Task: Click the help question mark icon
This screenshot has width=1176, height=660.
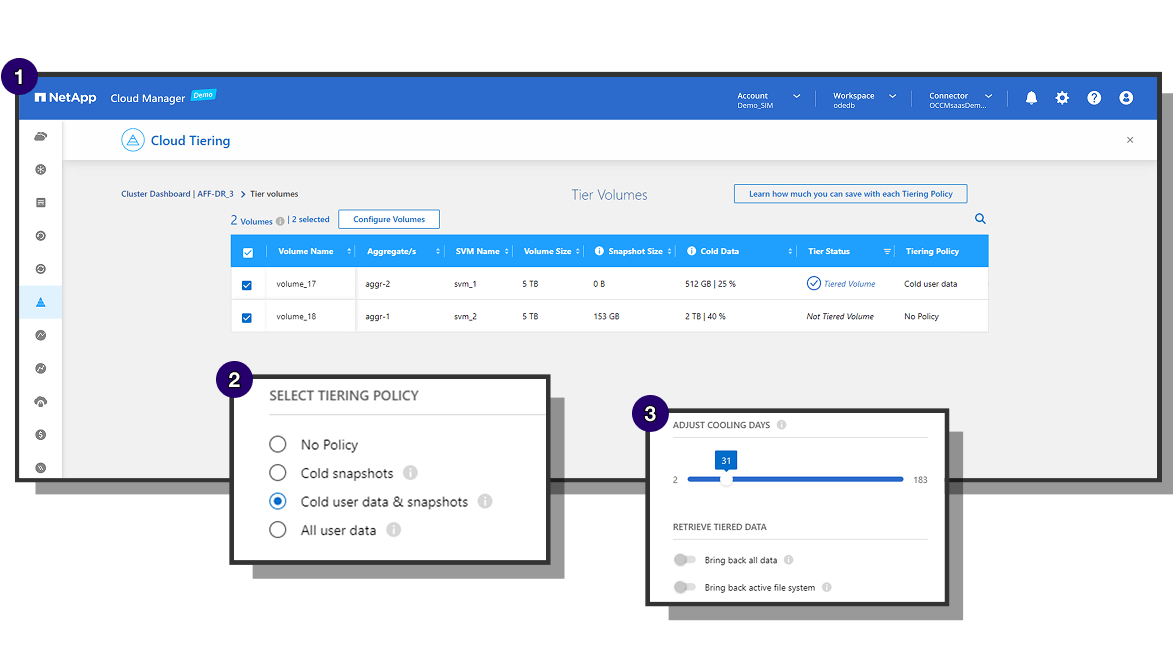Action: click(x=1094, y=98)
